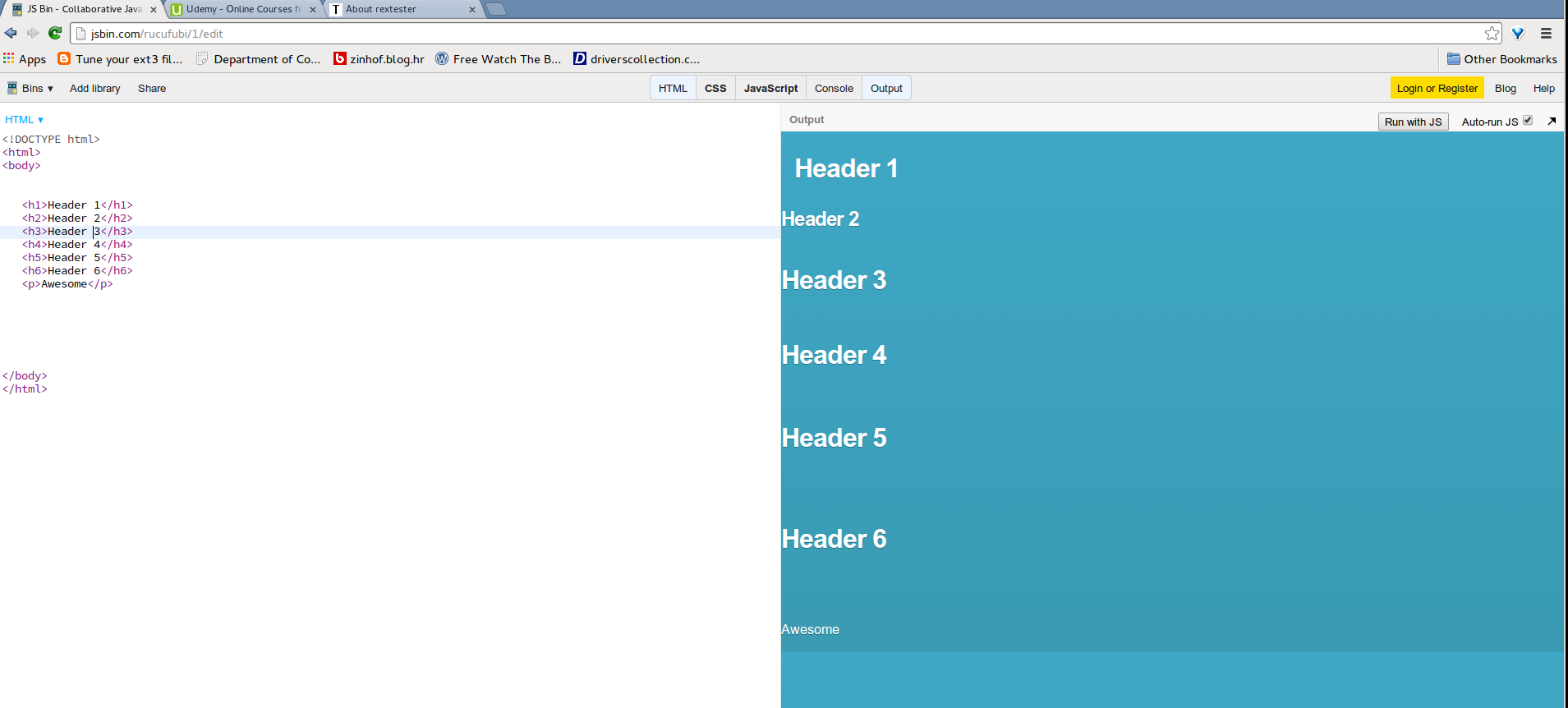This screenshot has width=1568, height=708.
Task: Open the Apps grid shortcut
Action: tap(25, 59)
